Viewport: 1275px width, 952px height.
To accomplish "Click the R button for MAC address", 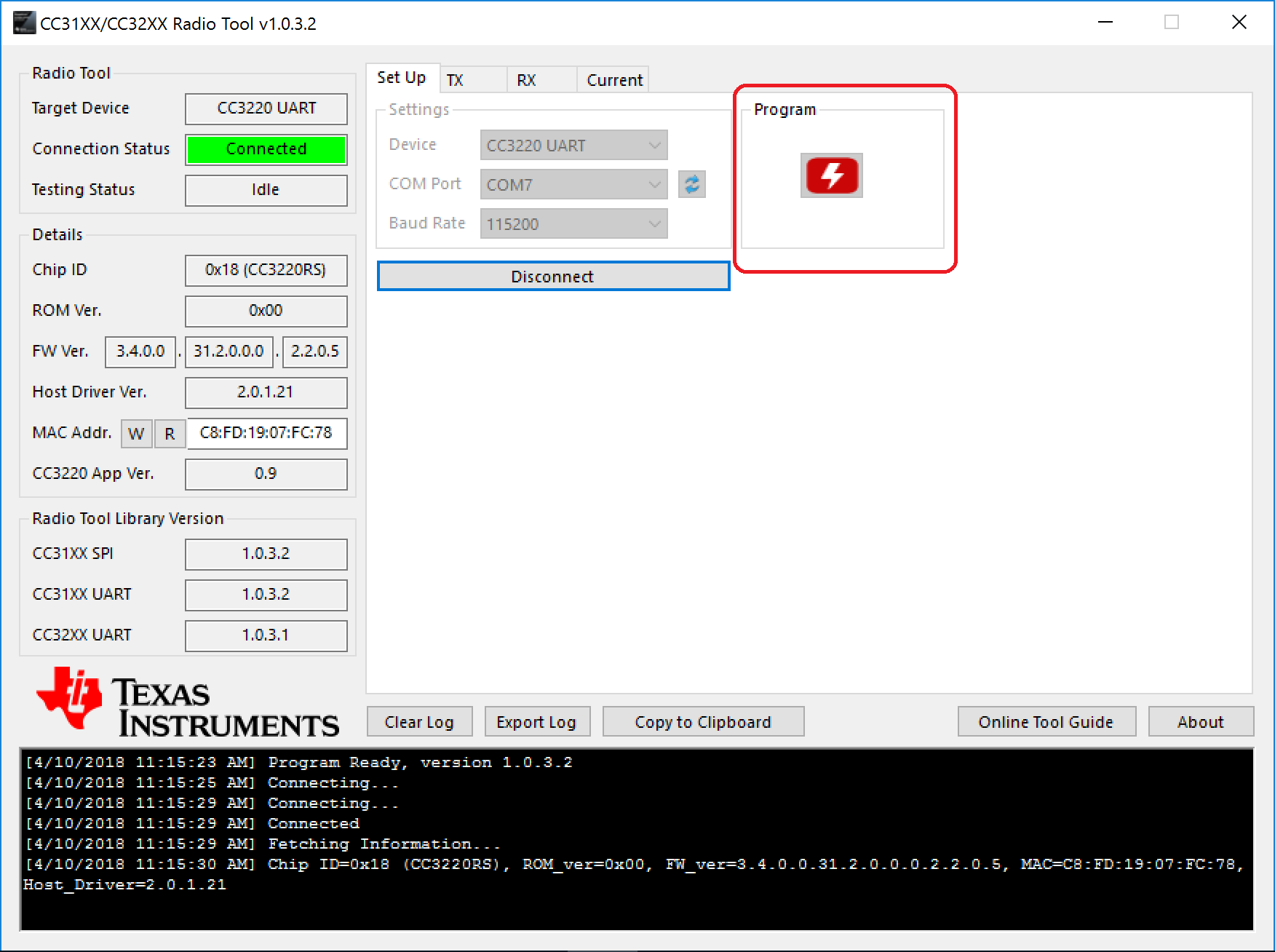I will (x=170, y=434).
